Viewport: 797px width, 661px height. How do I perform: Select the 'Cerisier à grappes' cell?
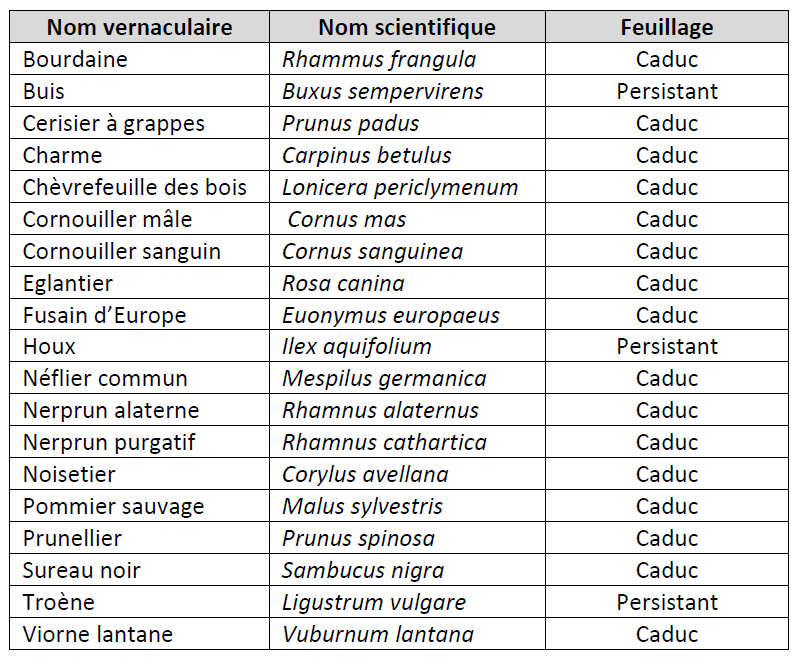(114, 124)
